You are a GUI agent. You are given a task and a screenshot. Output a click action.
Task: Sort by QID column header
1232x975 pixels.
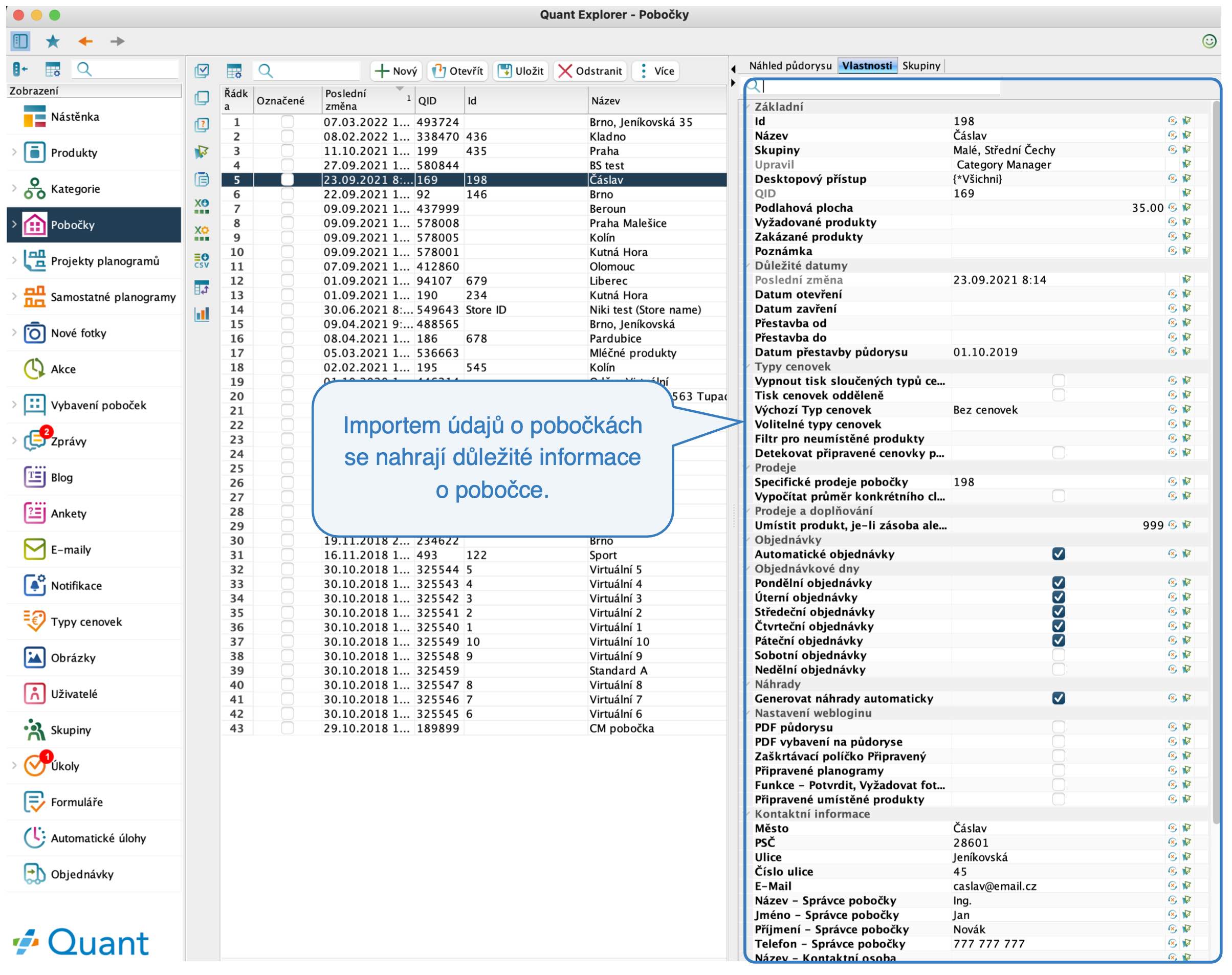[439, 100]
